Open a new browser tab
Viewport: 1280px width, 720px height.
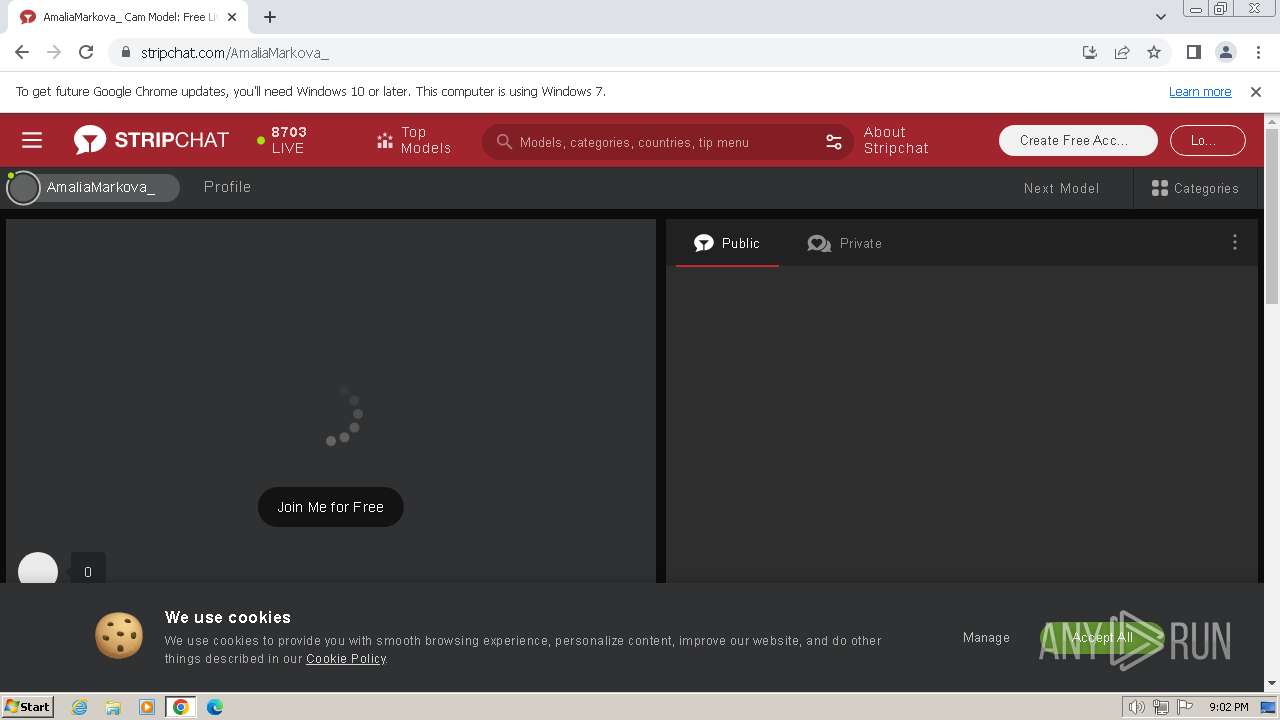270,16
